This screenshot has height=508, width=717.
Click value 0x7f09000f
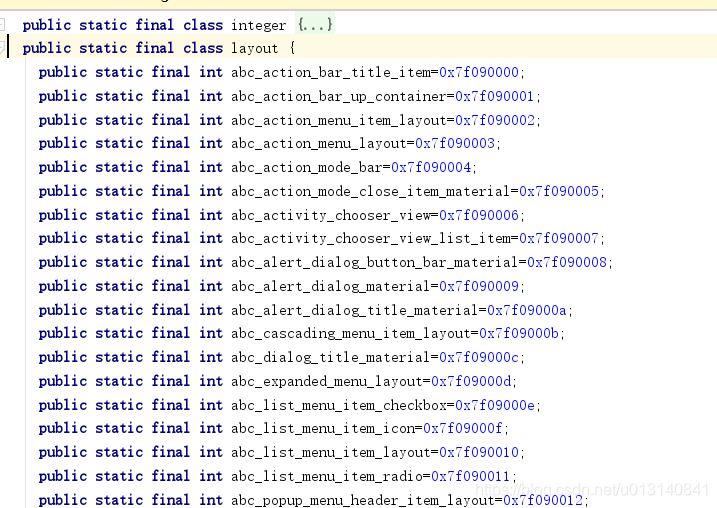coord(463,428)
